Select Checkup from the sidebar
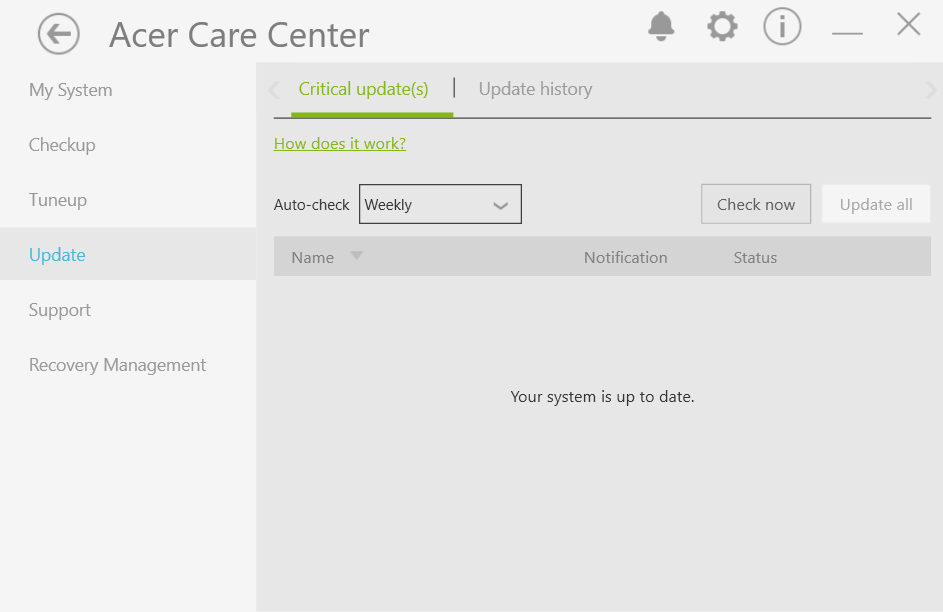943x612 pixels. (x=62, y=144)
